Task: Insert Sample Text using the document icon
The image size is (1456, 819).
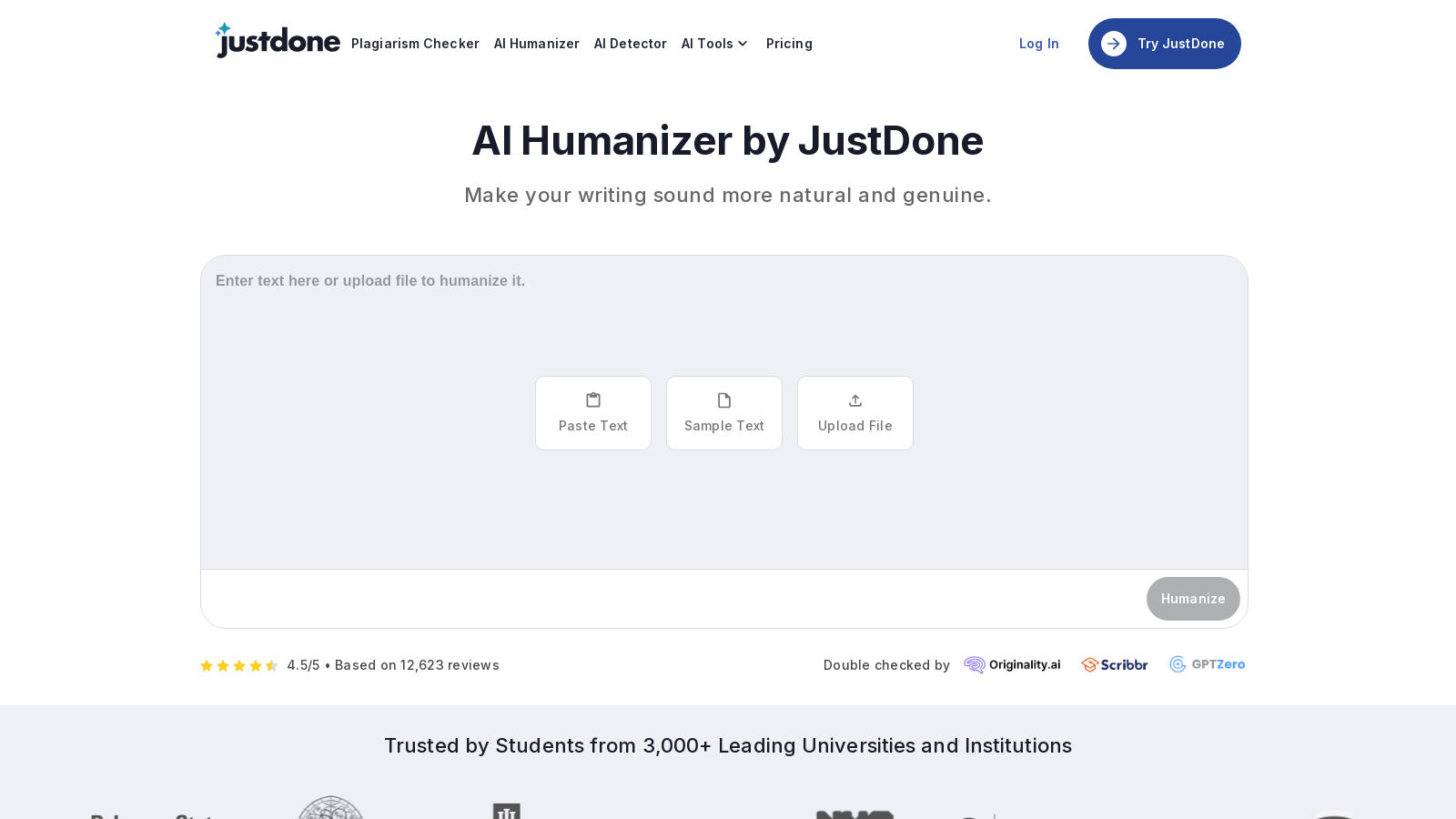Action: tap(723, 399)
